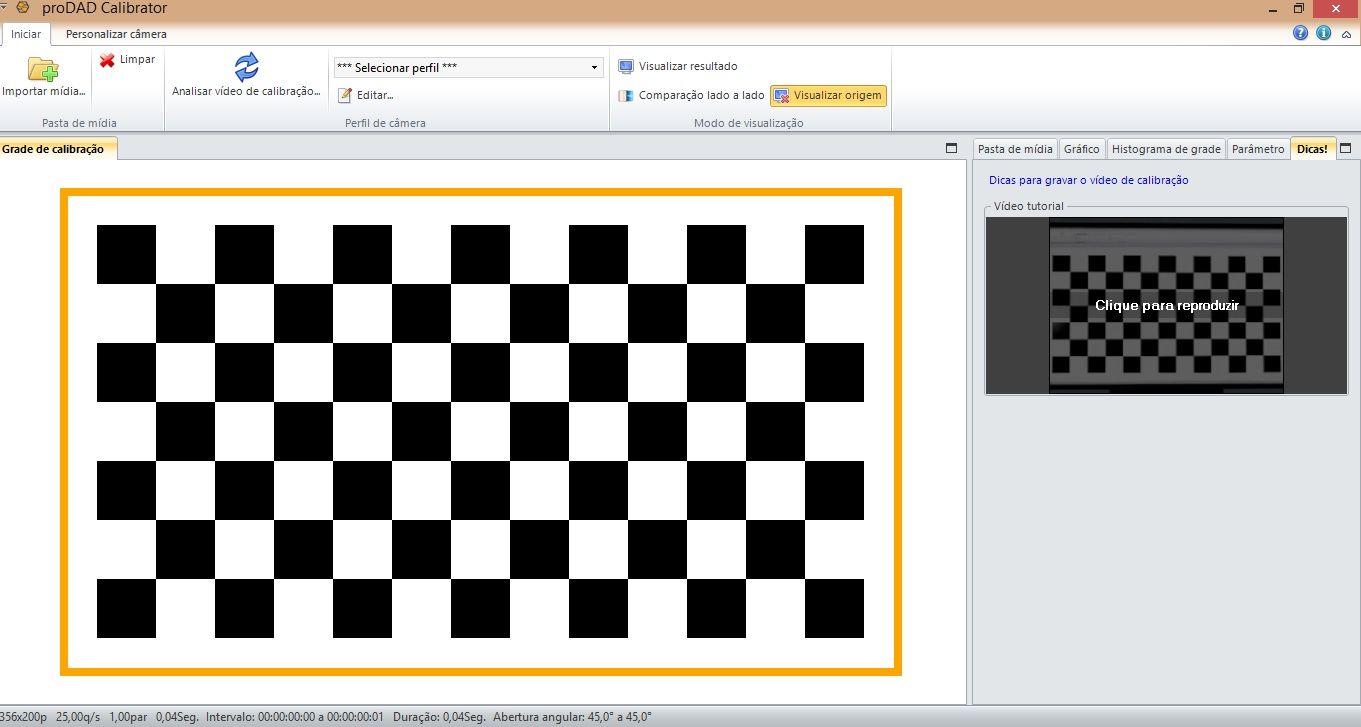Image resolution: width=1361 pixels, height=727 pixels.
Task: Open the quick access arrow in title bar
Action: [5, 8]
